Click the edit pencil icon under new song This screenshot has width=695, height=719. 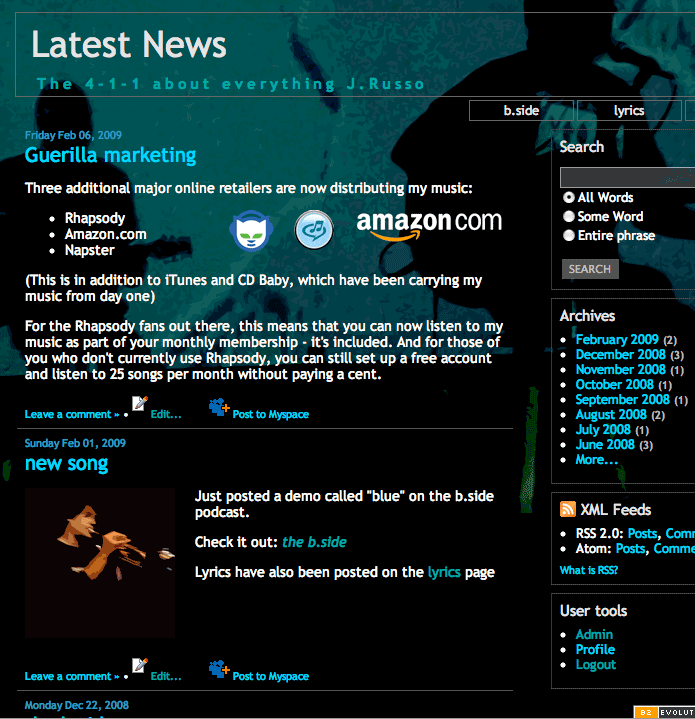pos(140,665)
